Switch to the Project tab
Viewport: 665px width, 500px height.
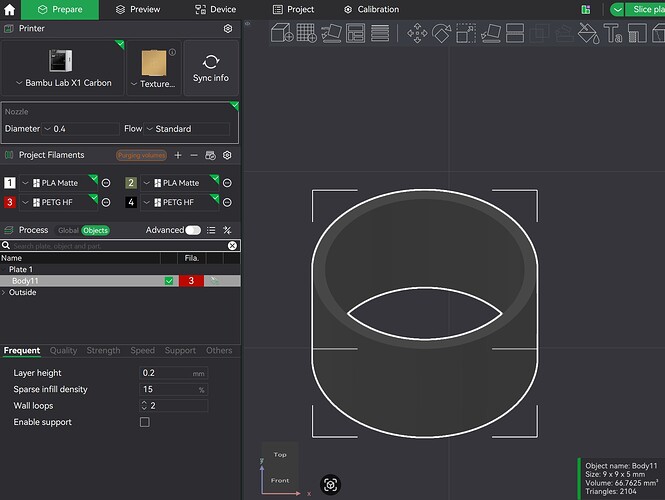click(293, 9)
